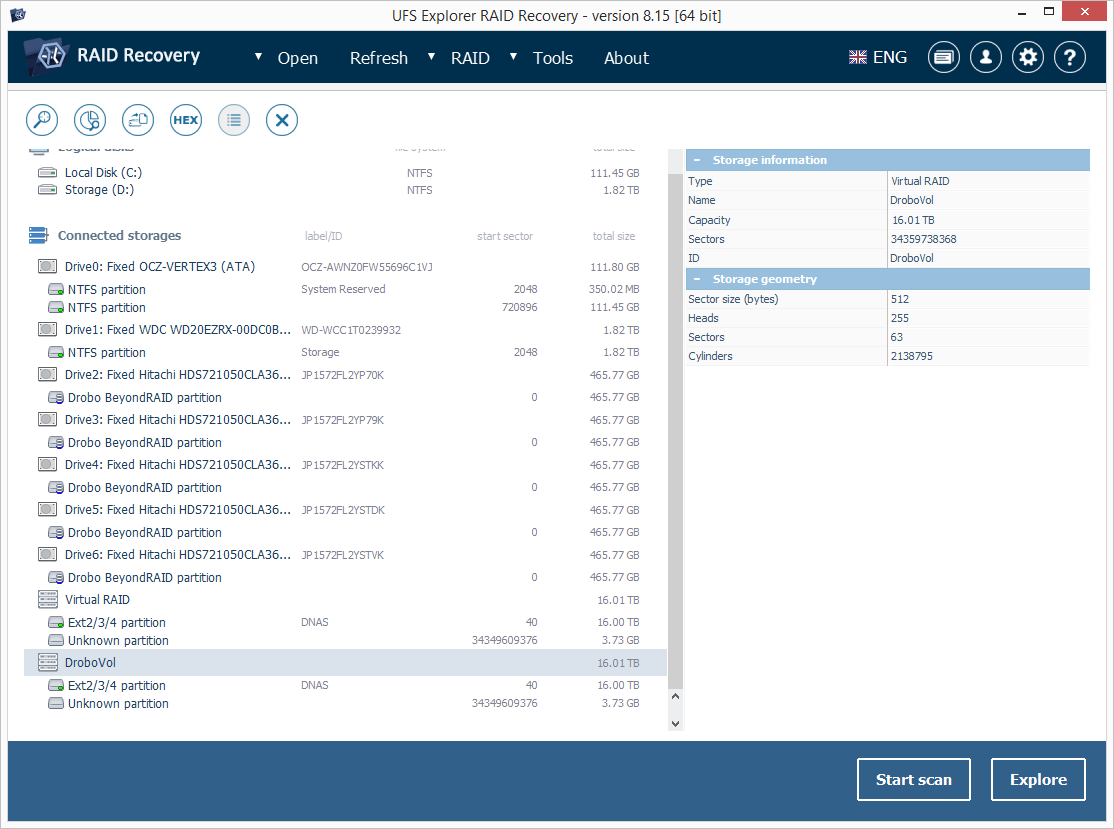Click Unknown partition icon under DroboVol
This screenshot has width=1114, height=829.
56,703
